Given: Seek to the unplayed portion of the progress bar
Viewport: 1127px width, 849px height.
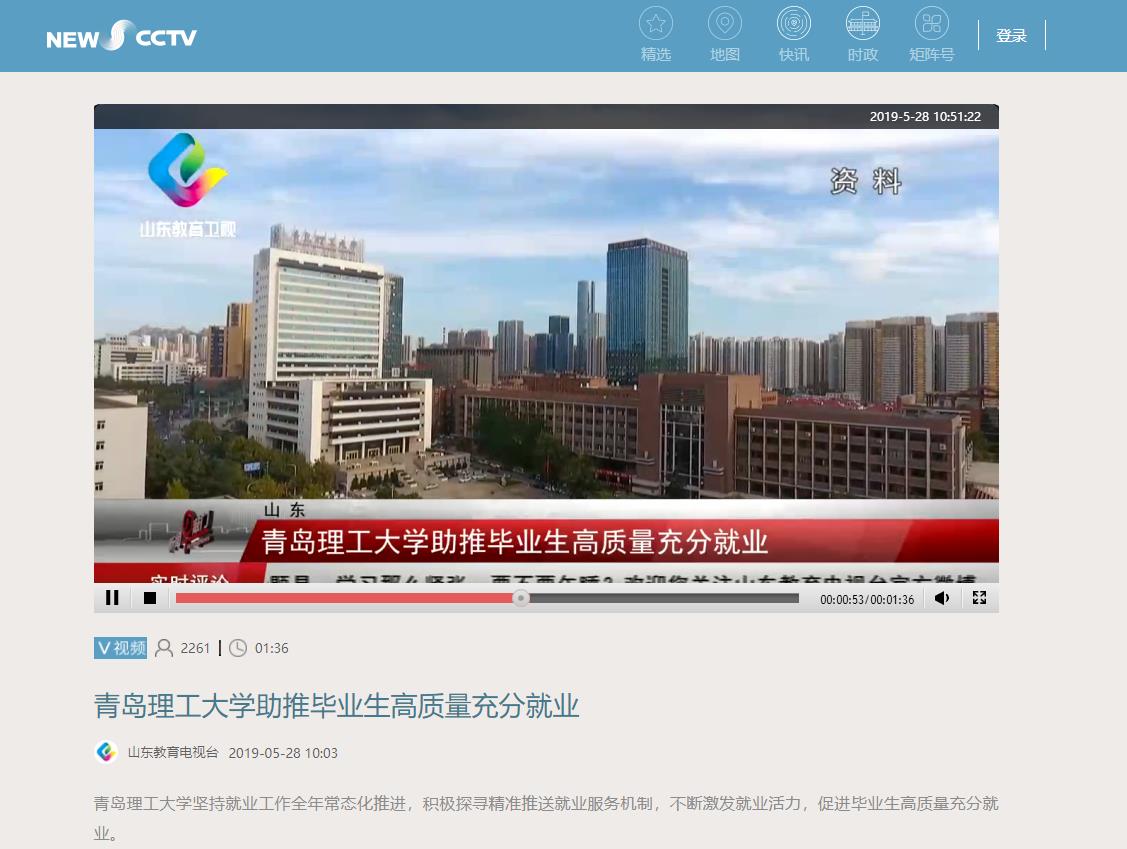Looking at the screenshot, I should [660, 598].
